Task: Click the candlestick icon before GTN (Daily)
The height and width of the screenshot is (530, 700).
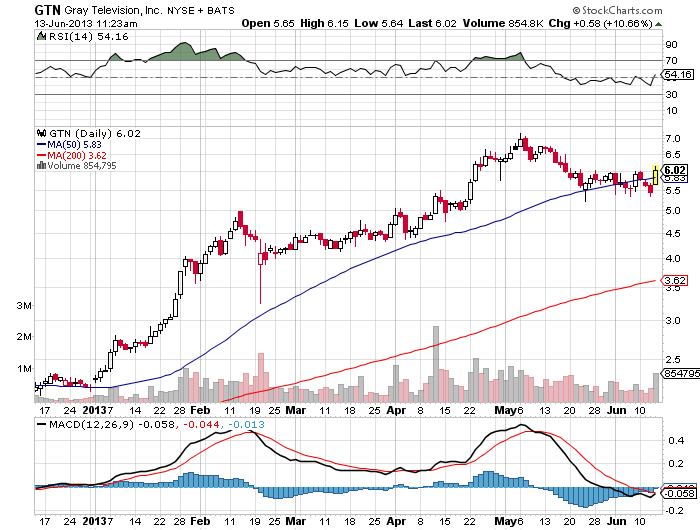Action: 42,133
